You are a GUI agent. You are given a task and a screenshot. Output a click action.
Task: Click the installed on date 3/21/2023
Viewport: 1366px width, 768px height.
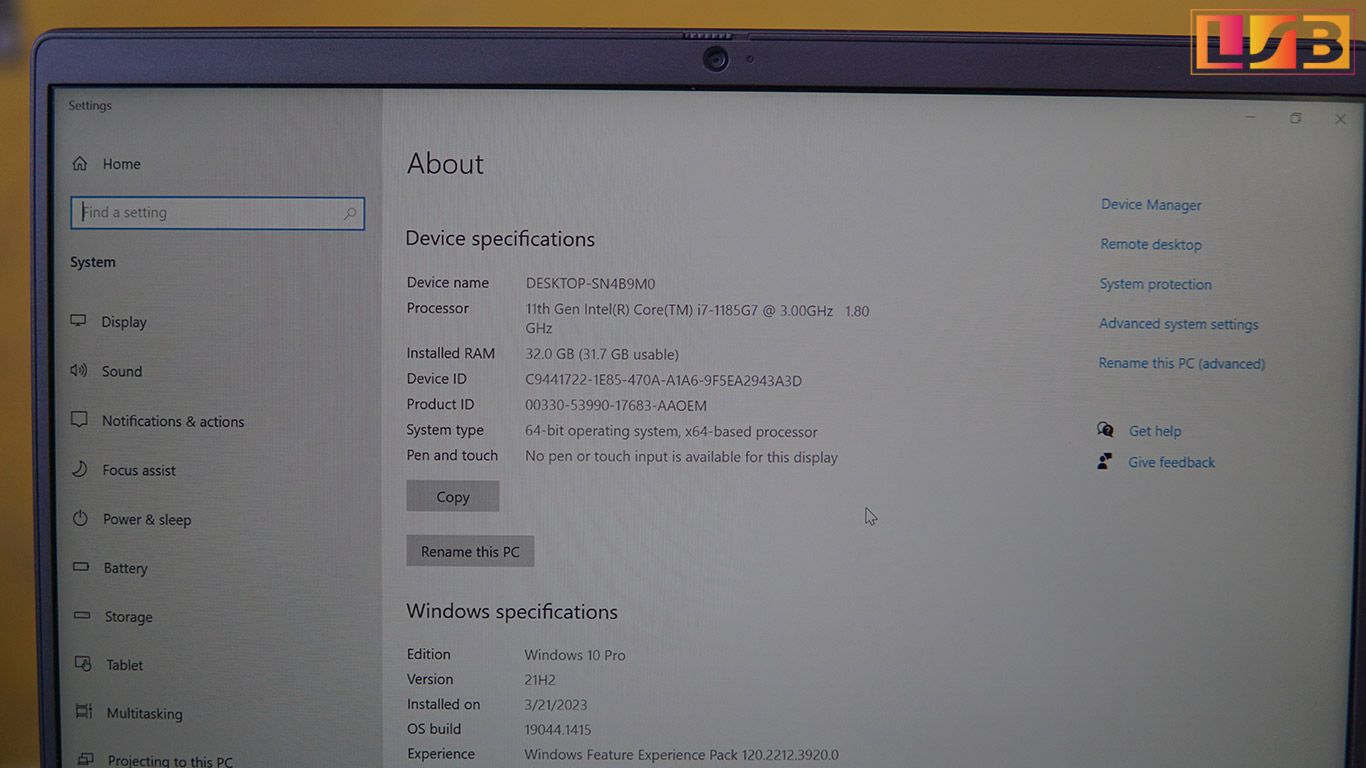(x=557, y=705)
